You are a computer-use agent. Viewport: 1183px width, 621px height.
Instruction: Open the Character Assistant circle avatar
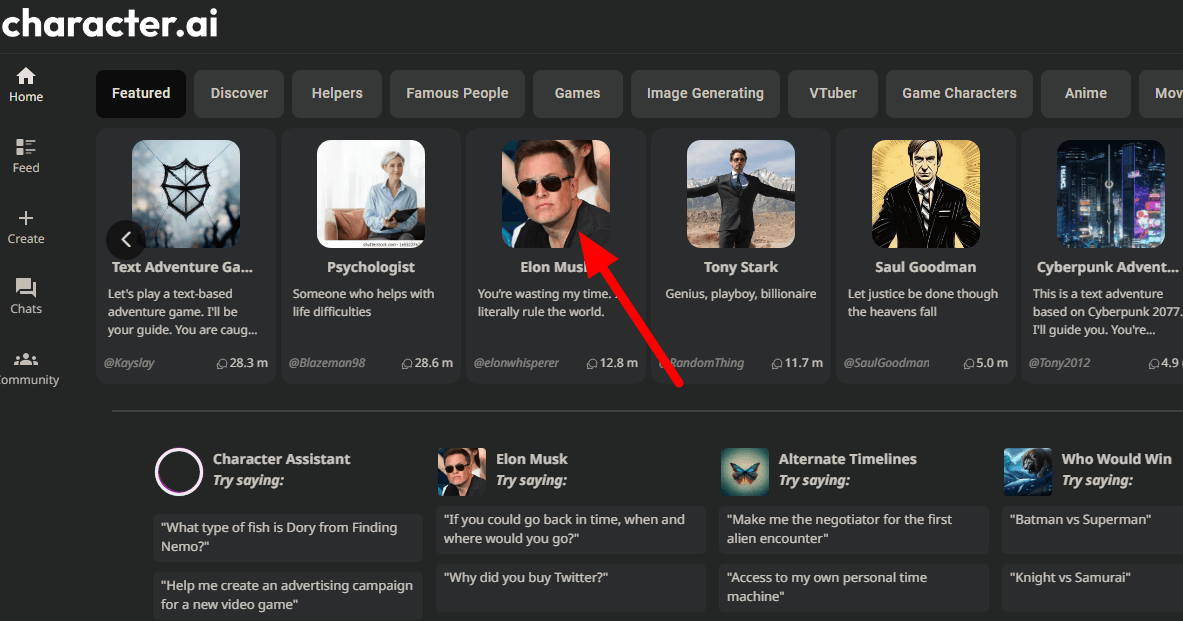click(179, 472)
